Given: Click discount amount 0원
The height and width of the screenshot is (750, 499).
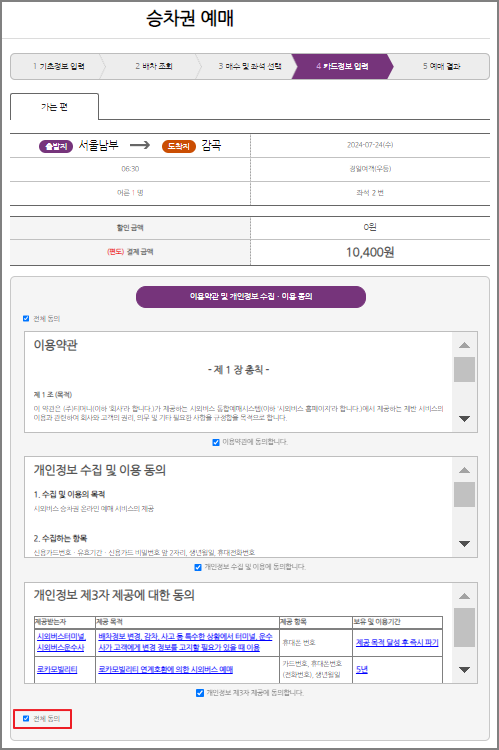Looking at the screenshot, I should tap(370, 227).
